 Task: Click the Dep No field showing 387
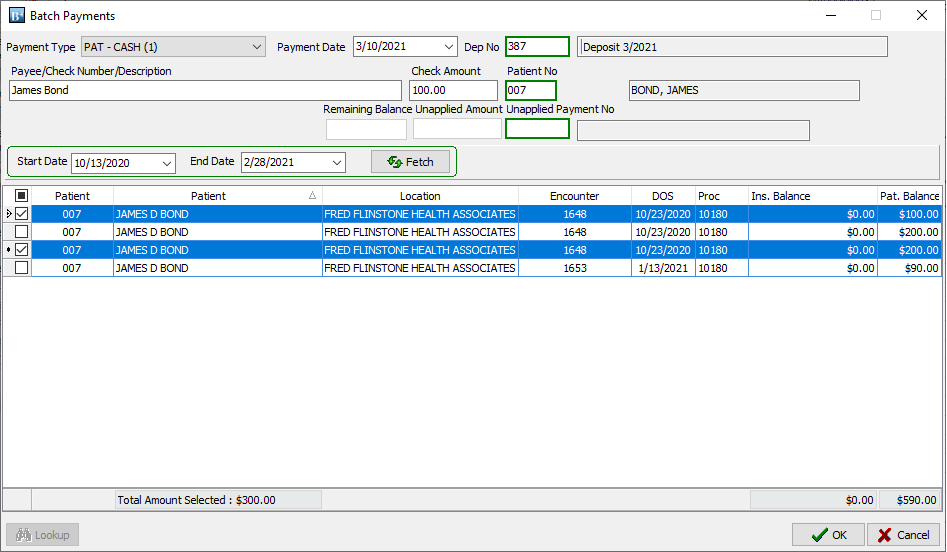(537, 47)
